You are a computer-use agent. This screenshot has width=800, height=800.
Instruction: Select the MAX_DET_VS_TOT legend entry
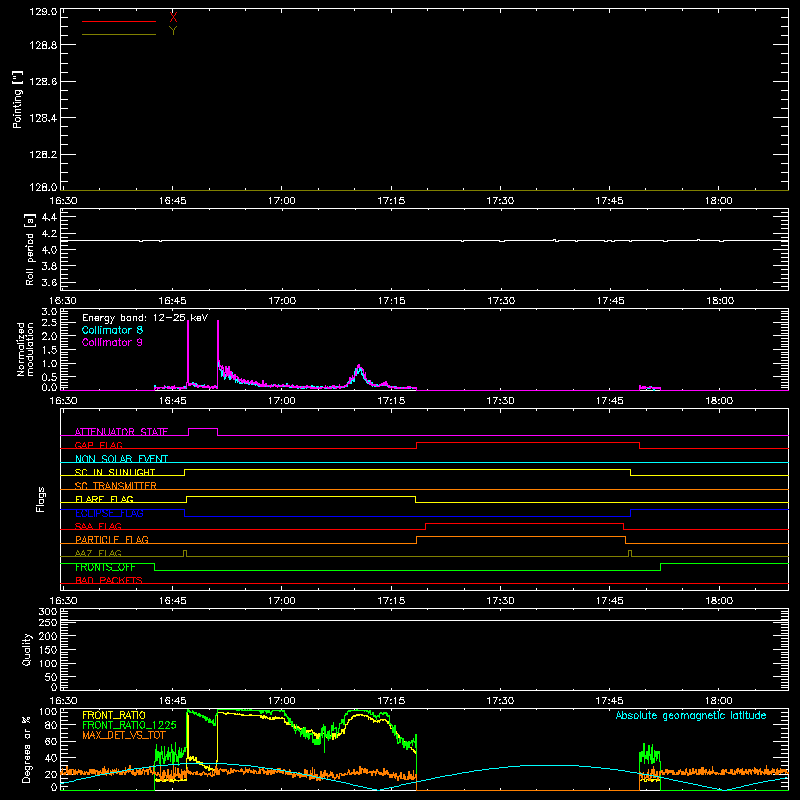point(124,735)
